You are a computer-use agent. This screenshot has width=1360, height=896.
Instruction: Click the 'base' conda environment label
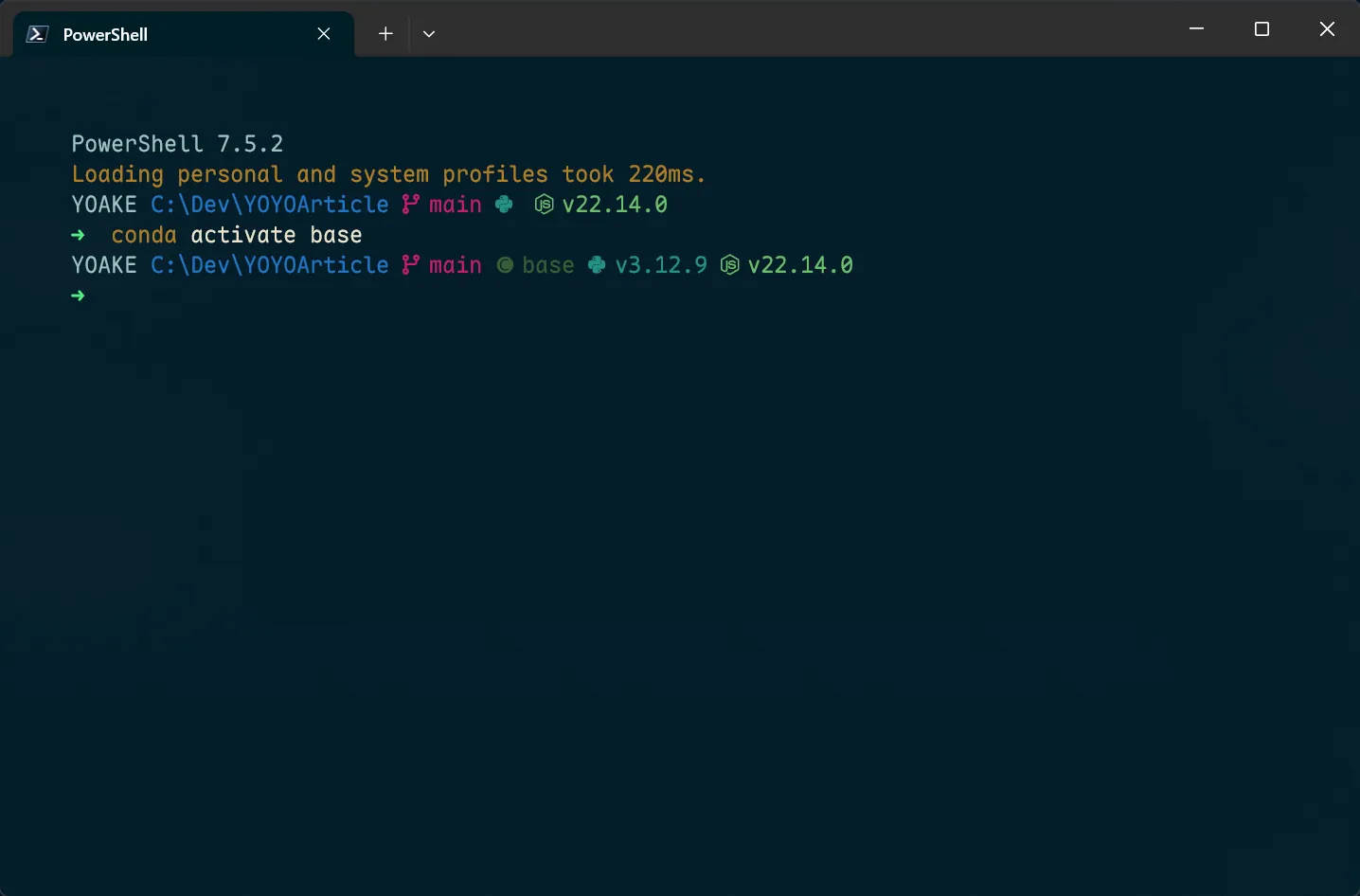[548, 265]
